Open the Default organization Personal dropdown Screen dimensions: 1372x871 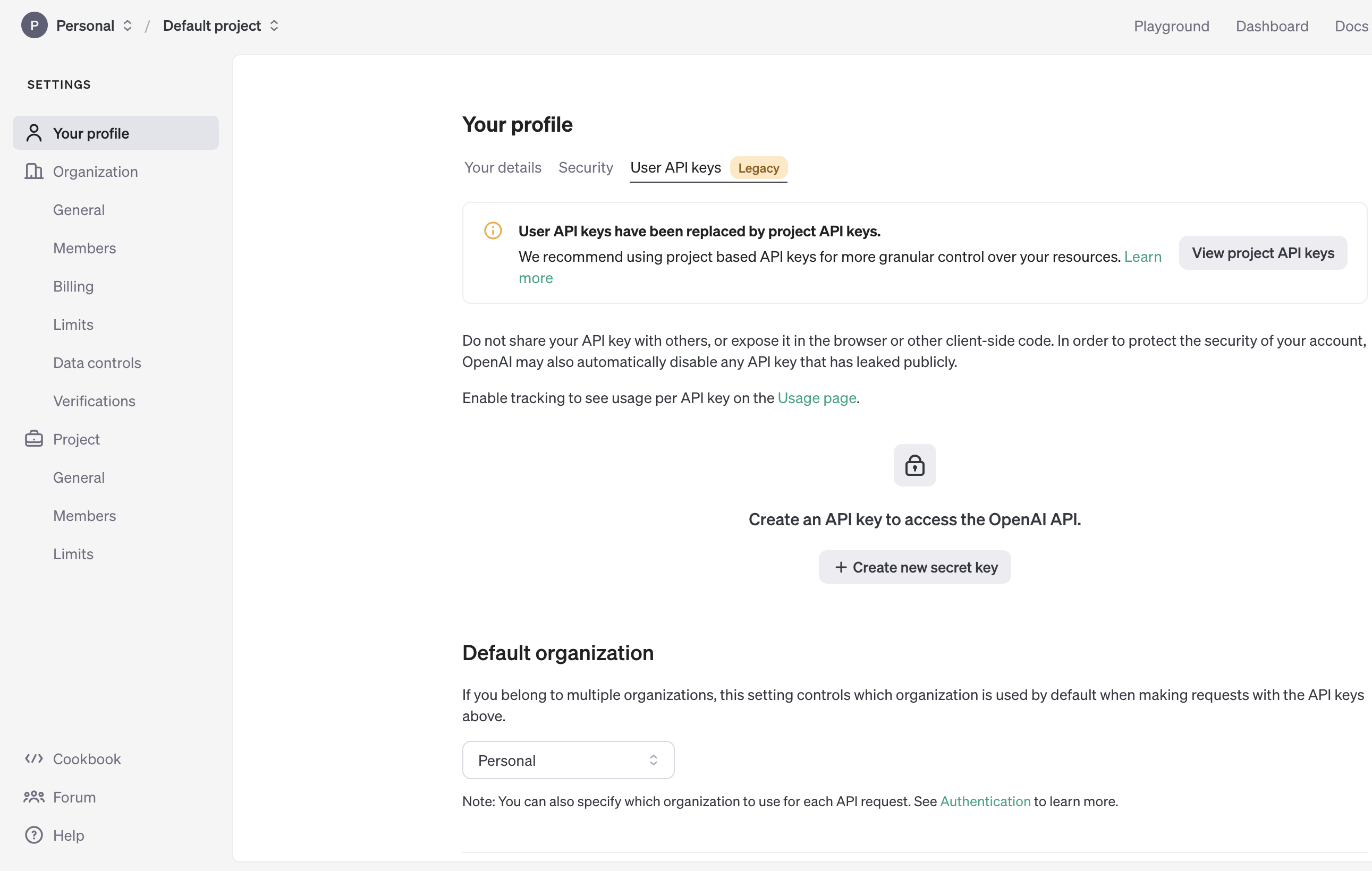(x=568, y=760)
